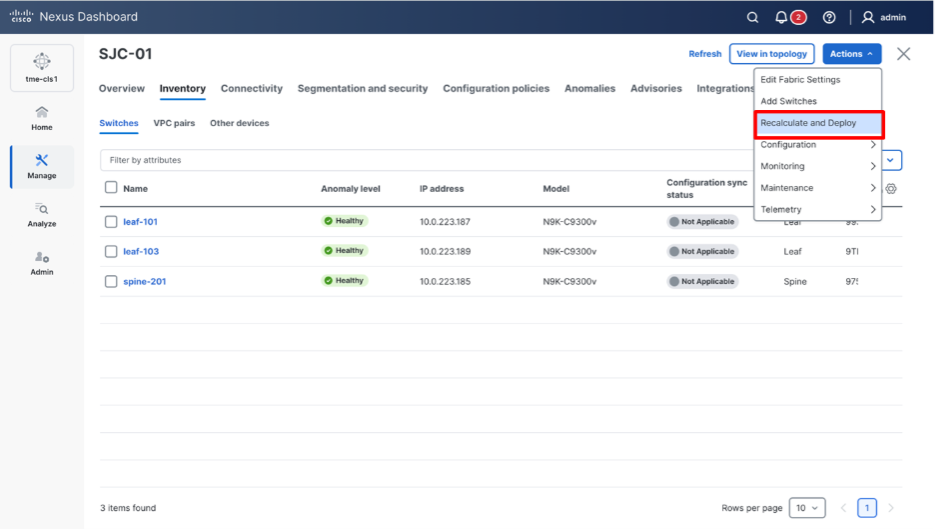
Task: Click View in topology button
Action: point(771,54)
